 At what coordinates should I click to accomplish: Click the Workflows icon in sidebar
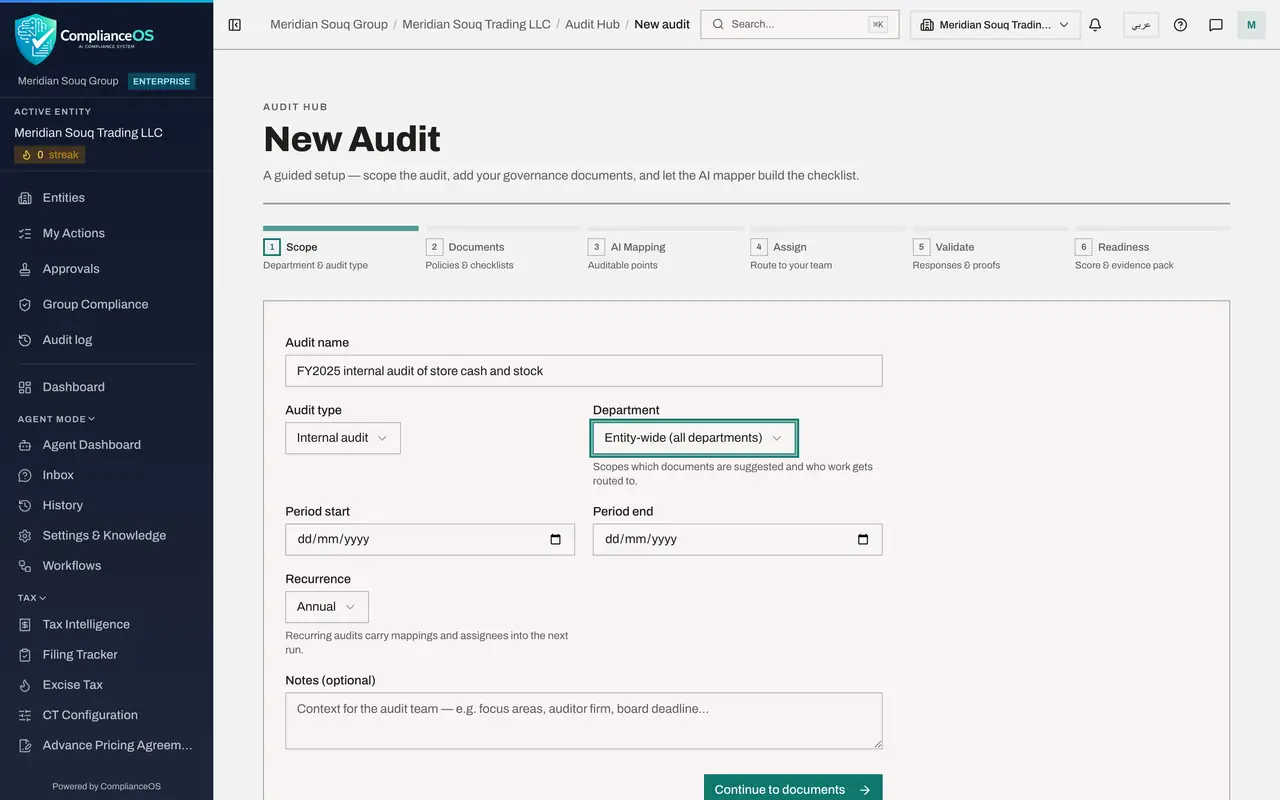pos(25,566)
